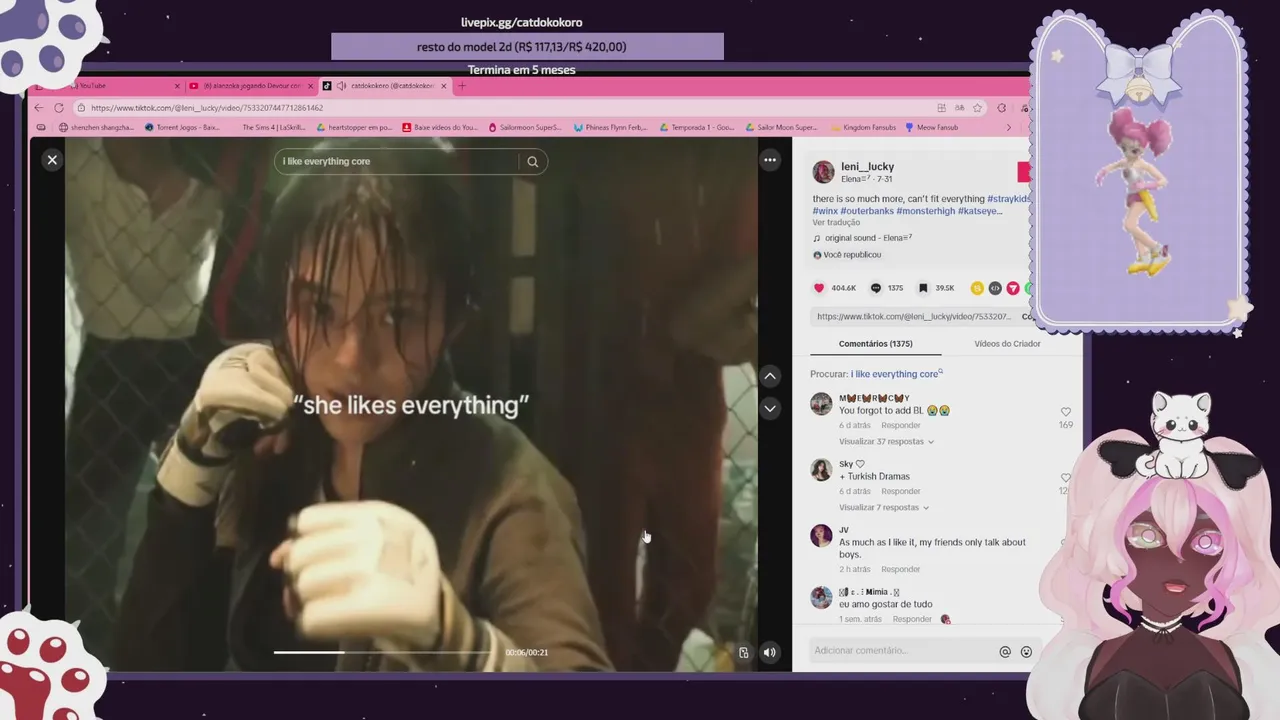Open the leni__lucky username link
Image resolution: width=1280 pixels, height=720 pixels.
click(x=867, y=166)
